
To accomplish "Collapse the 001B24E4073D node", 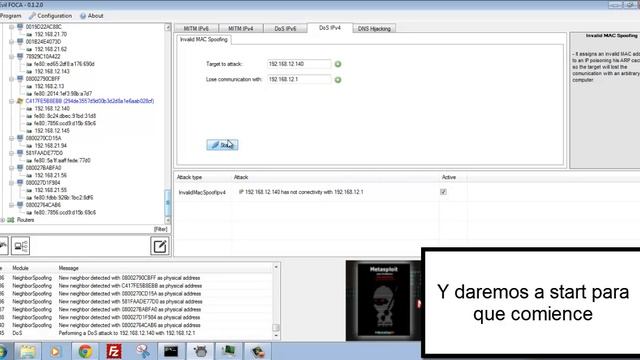I will click(11, 42).
